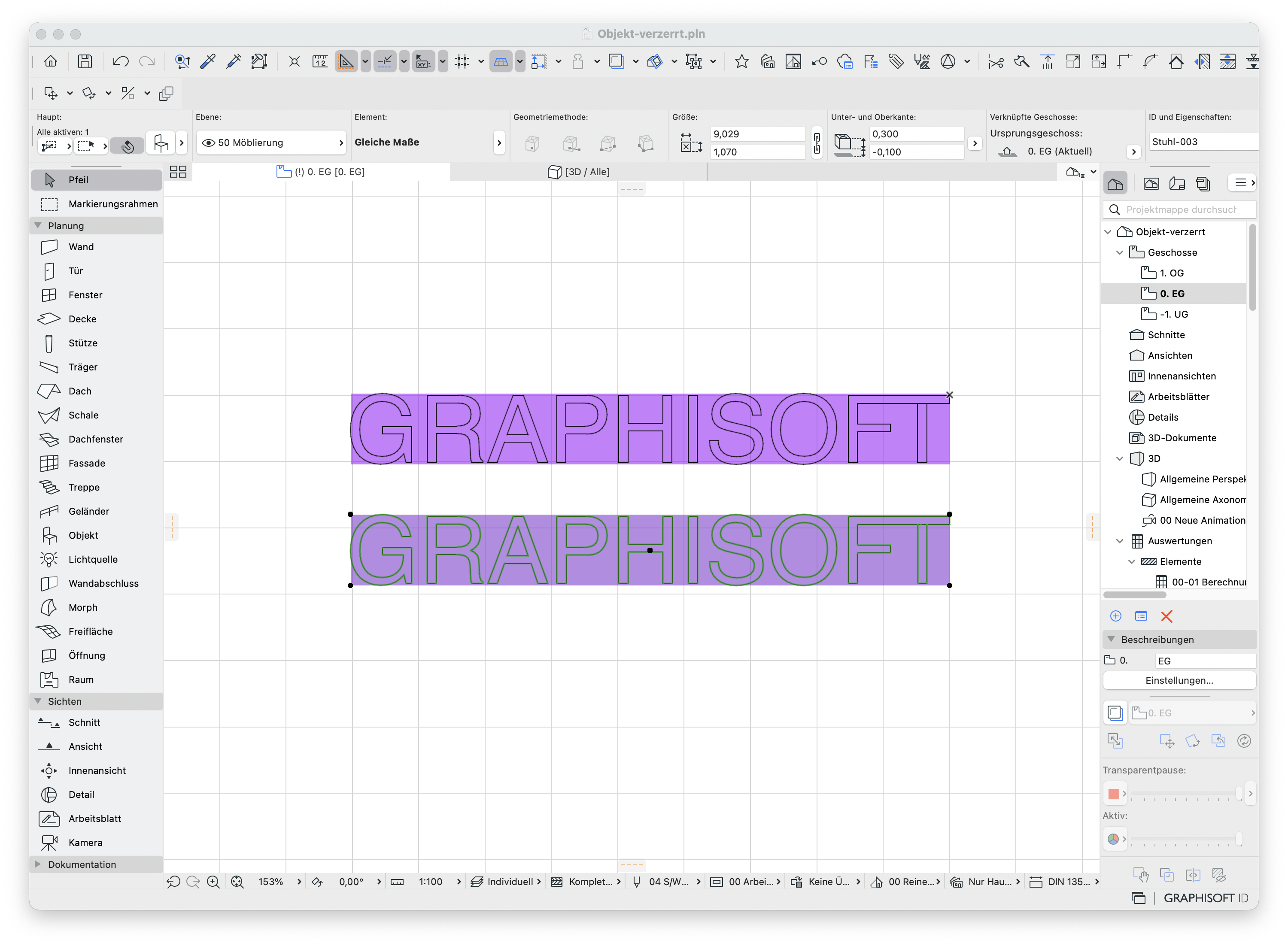This screenshot has height=946, width=1288.
Task: Select the Kamera tool
Action: [x=96, y=843]
